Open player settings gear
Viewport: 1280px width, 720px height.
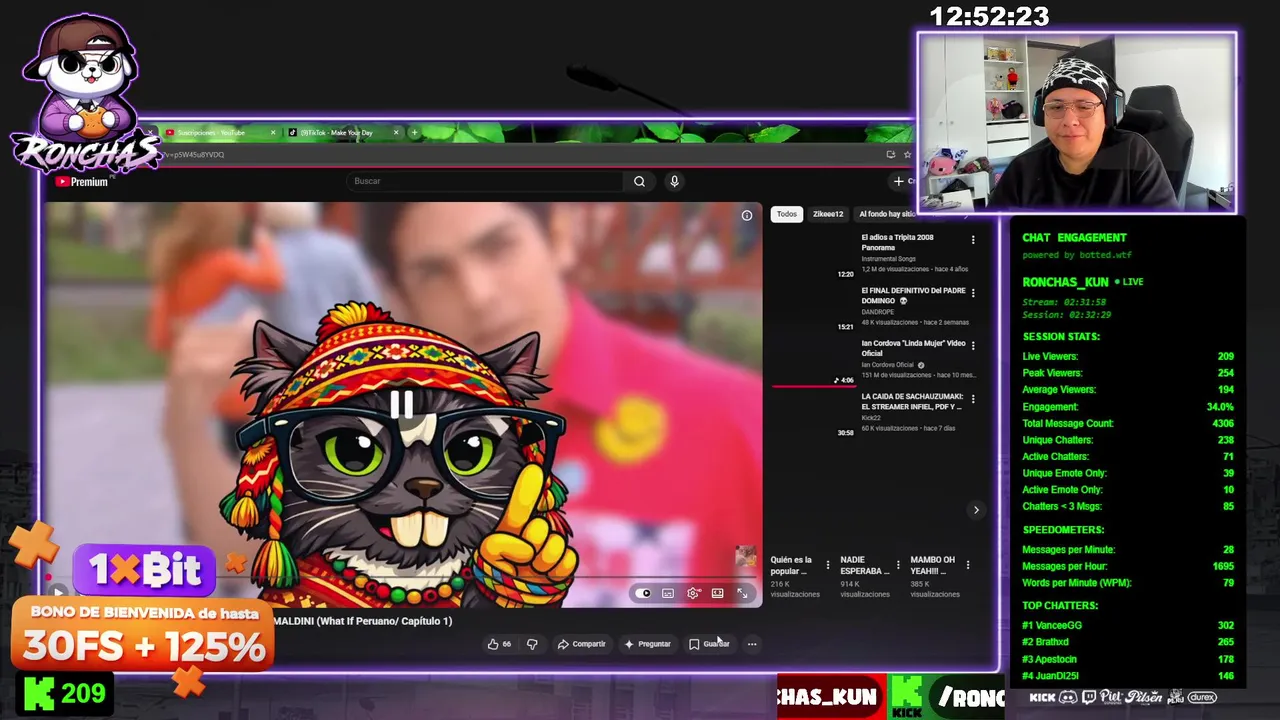(x=693, y=593)
